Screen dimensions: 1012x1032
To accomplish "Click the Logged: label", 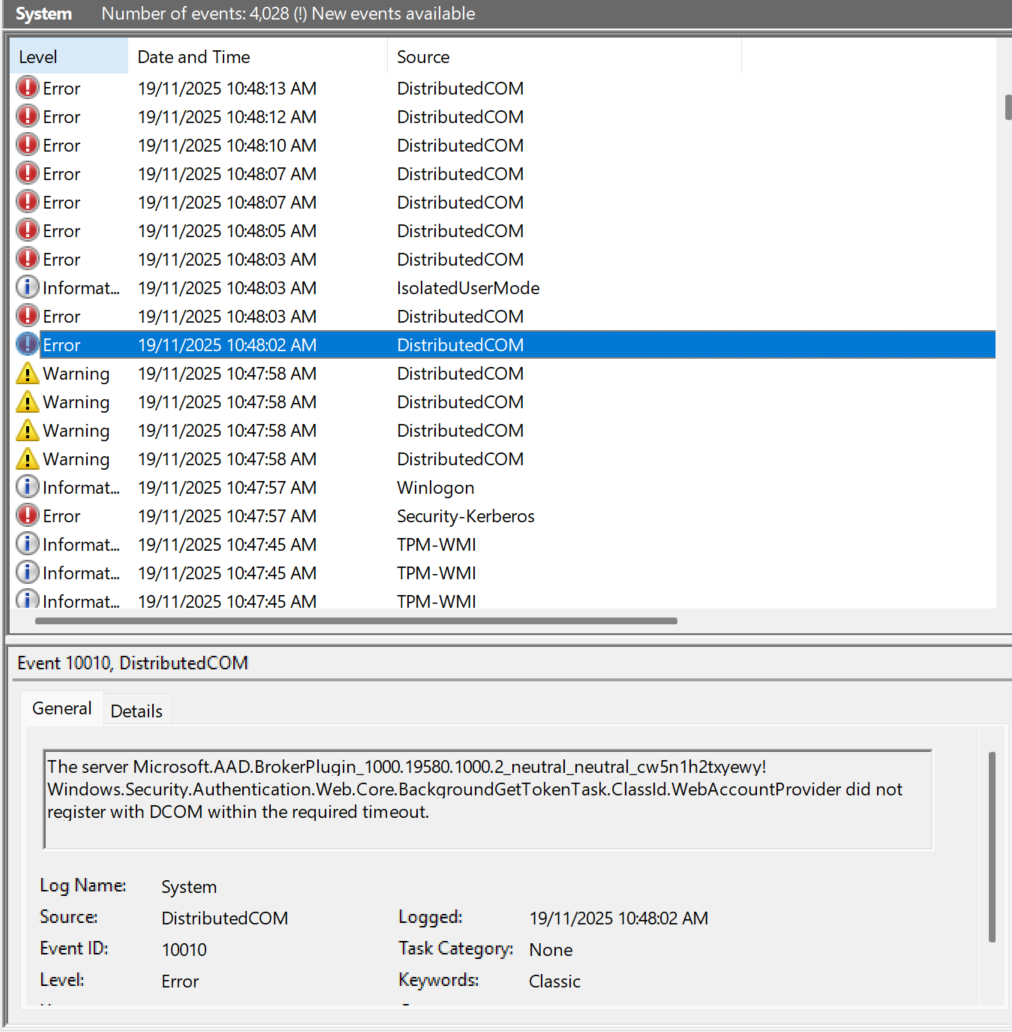I will point(430,917).
